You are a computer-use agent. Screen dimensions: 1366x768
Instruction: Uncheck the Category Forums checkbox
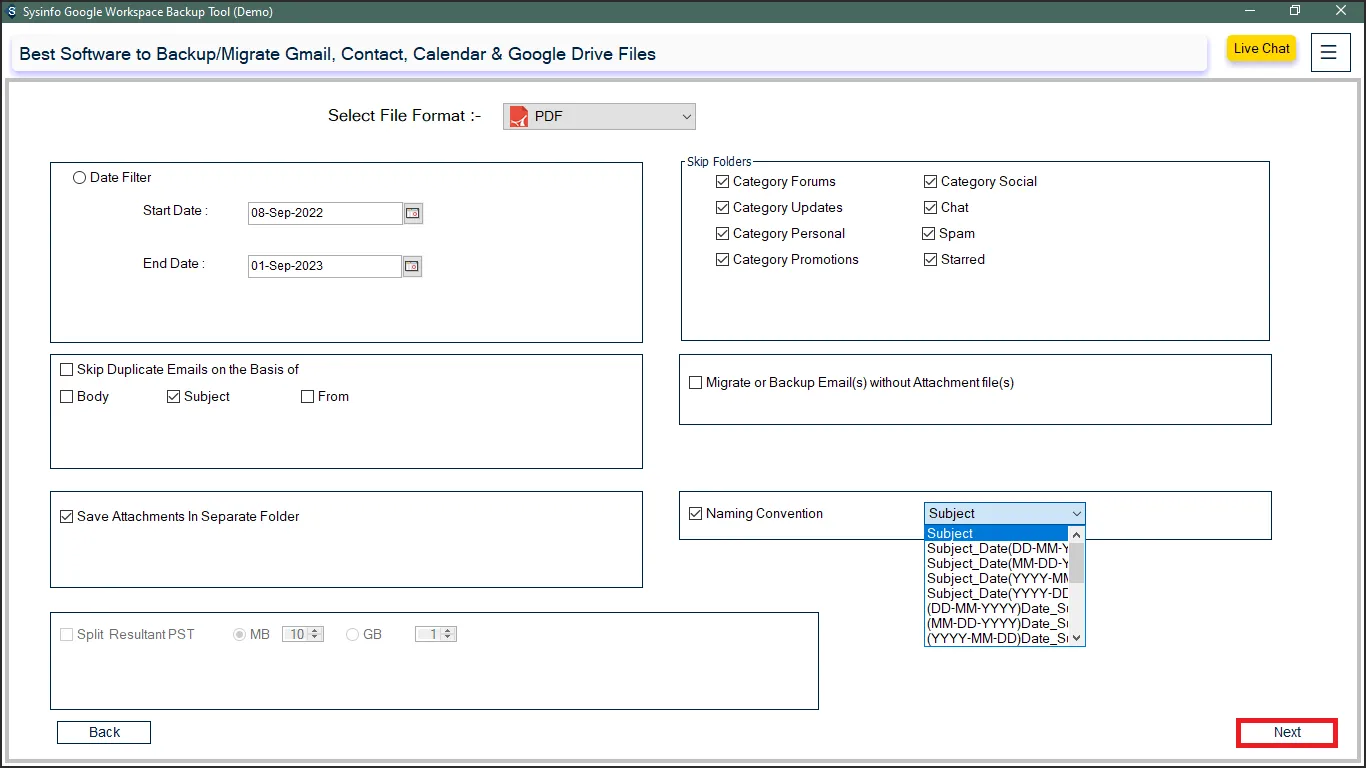(x=723, y=182)
